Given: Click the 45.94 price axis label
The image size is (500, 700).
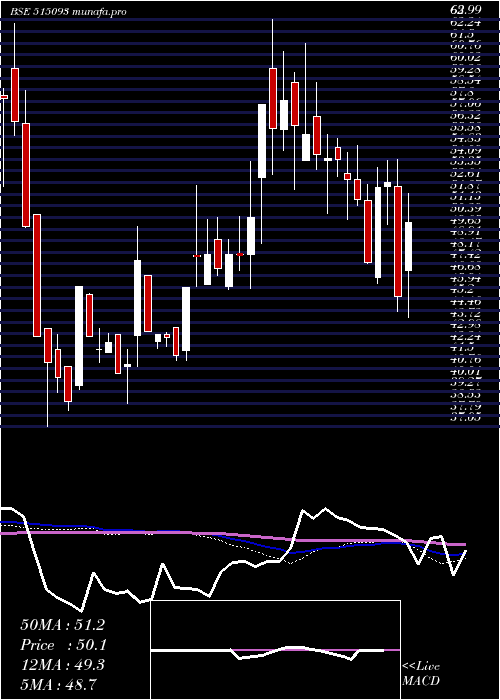Looking at the screenshot, I should click(466, 278).
